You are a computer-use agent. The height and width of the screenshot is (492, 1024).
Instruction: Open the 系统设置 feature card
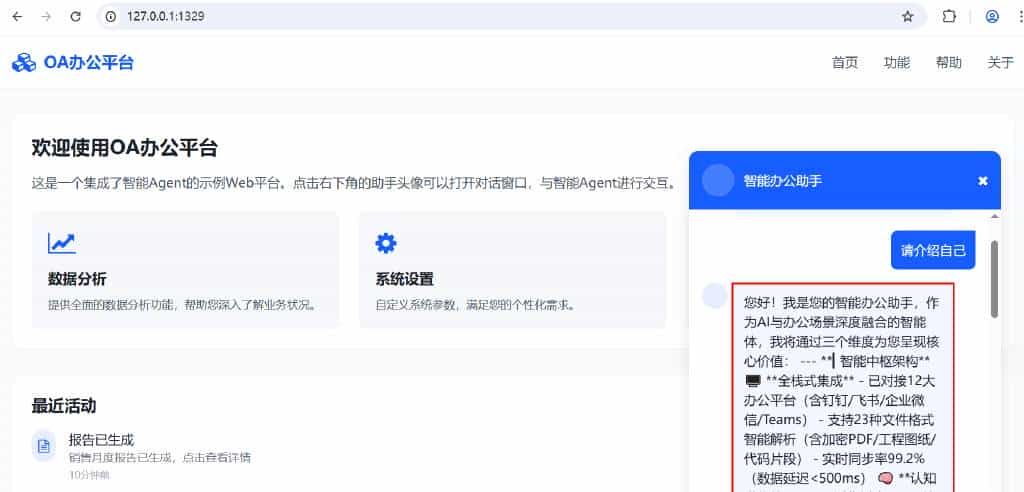(x=513, y=269)
